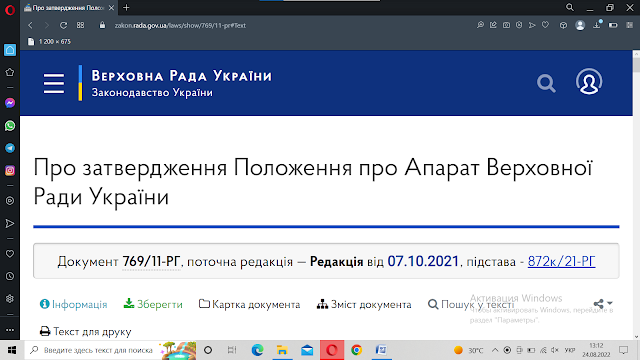The width and height of the screenshot is (640, 360).
Task: Click the 30°C weather widget
Action: tap(469, 350)
